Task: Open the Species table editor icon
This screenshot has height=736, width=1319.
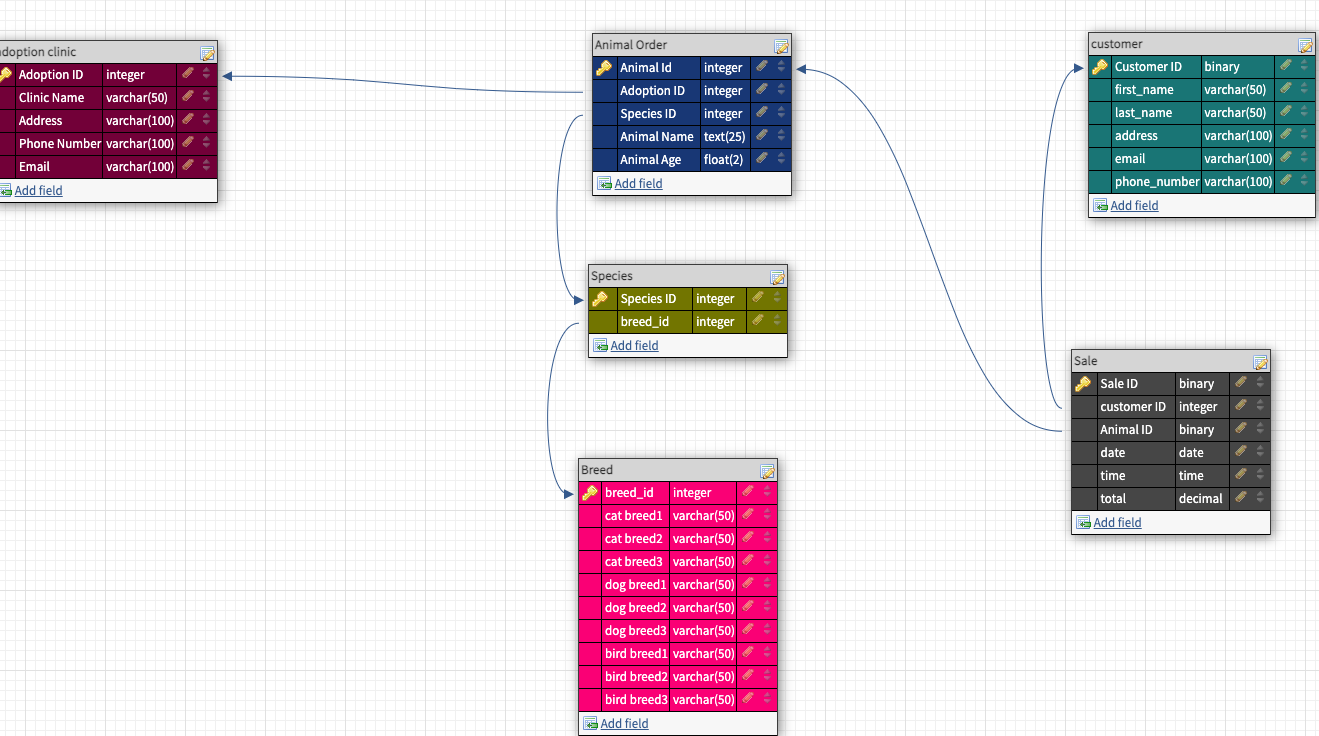Action: point(778,276)
